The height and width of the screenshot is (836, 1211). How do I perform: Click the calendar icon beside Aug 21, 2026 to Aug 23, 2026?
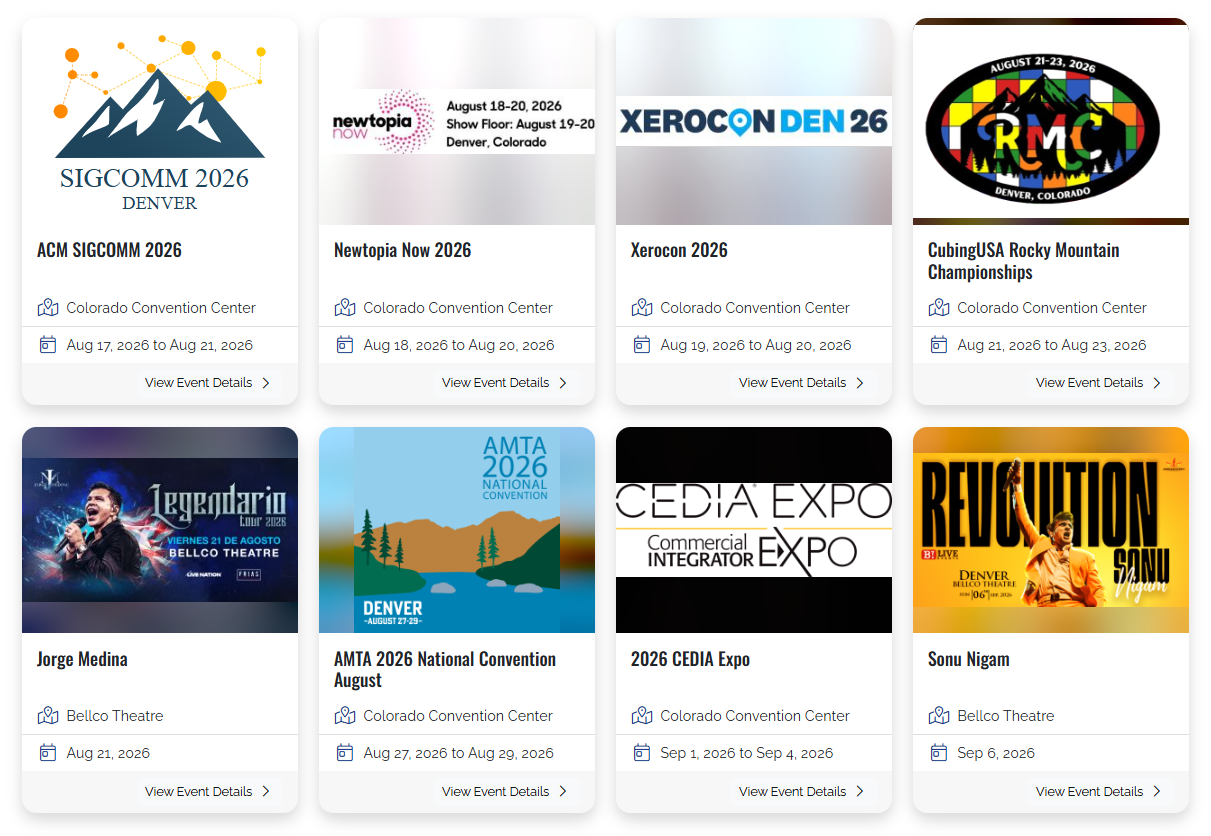(939, 345)
